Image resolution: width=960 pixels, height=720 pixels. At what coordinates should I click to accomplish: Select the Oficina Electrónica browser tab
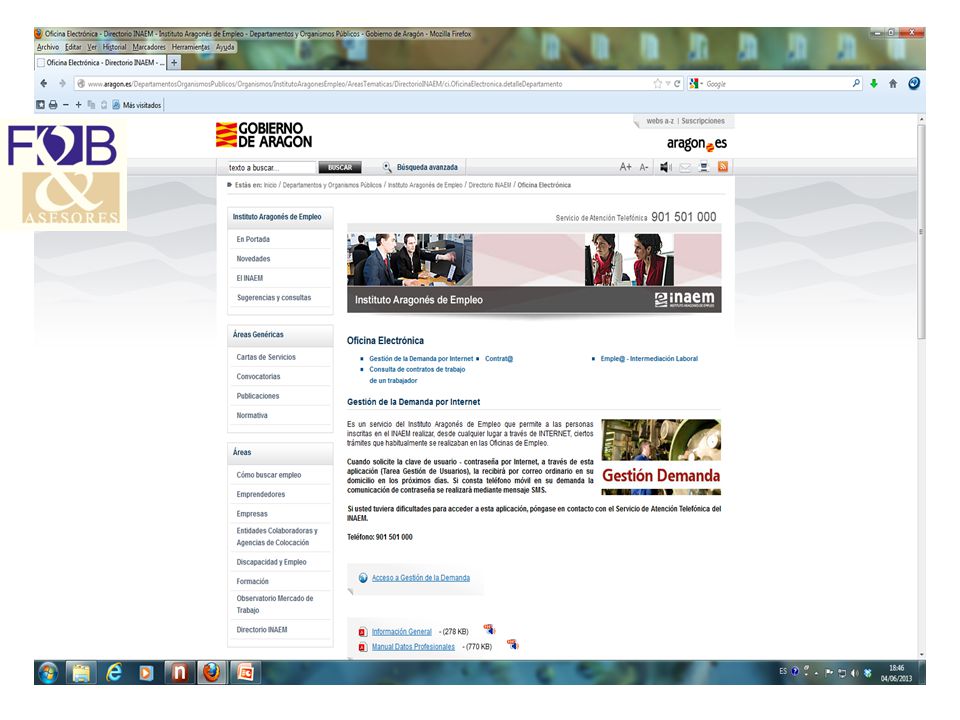click(x=100, y=62)
